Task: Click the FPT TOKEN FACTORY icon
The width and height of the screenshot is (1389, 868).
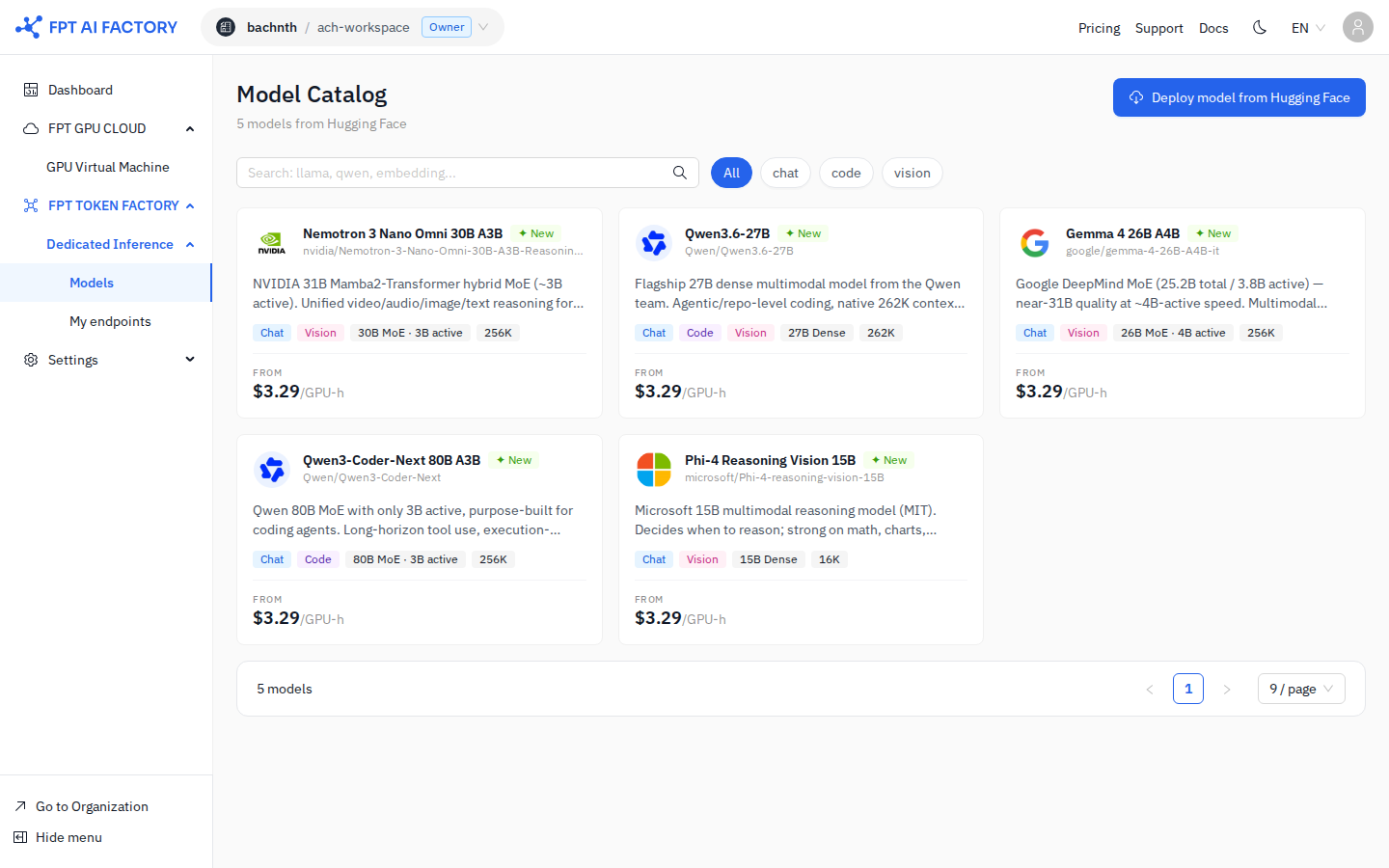Action: (31, 205)
